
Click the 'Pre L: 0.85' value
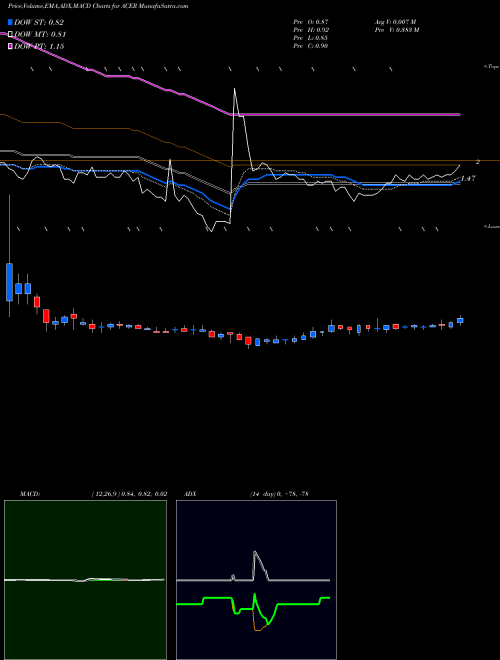pyautogui.click(x=311, y=38)
